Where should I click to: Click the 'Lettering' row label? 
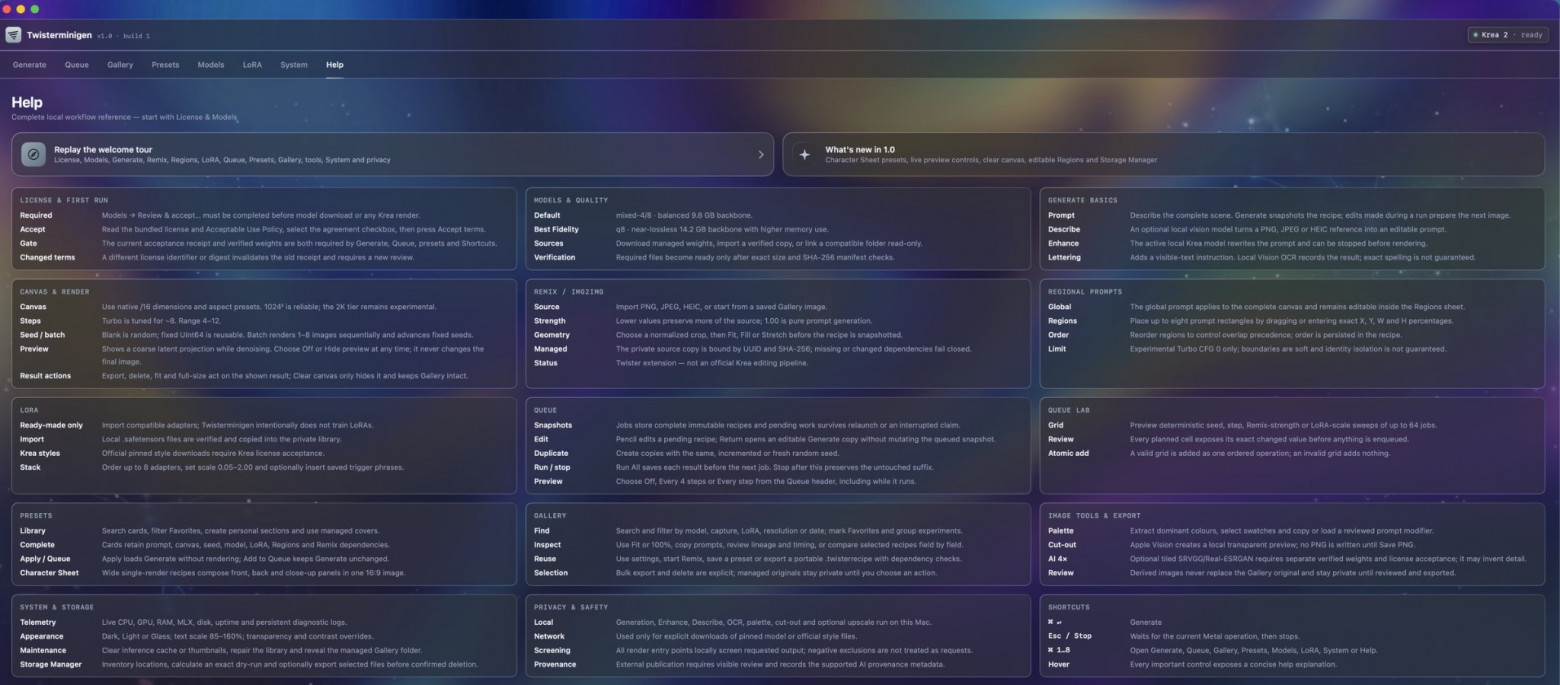click(1064, 257)
